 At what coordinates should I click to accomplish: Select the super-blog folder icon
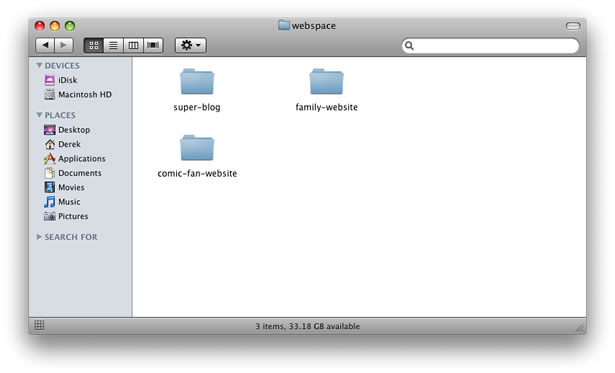(197, 82)
